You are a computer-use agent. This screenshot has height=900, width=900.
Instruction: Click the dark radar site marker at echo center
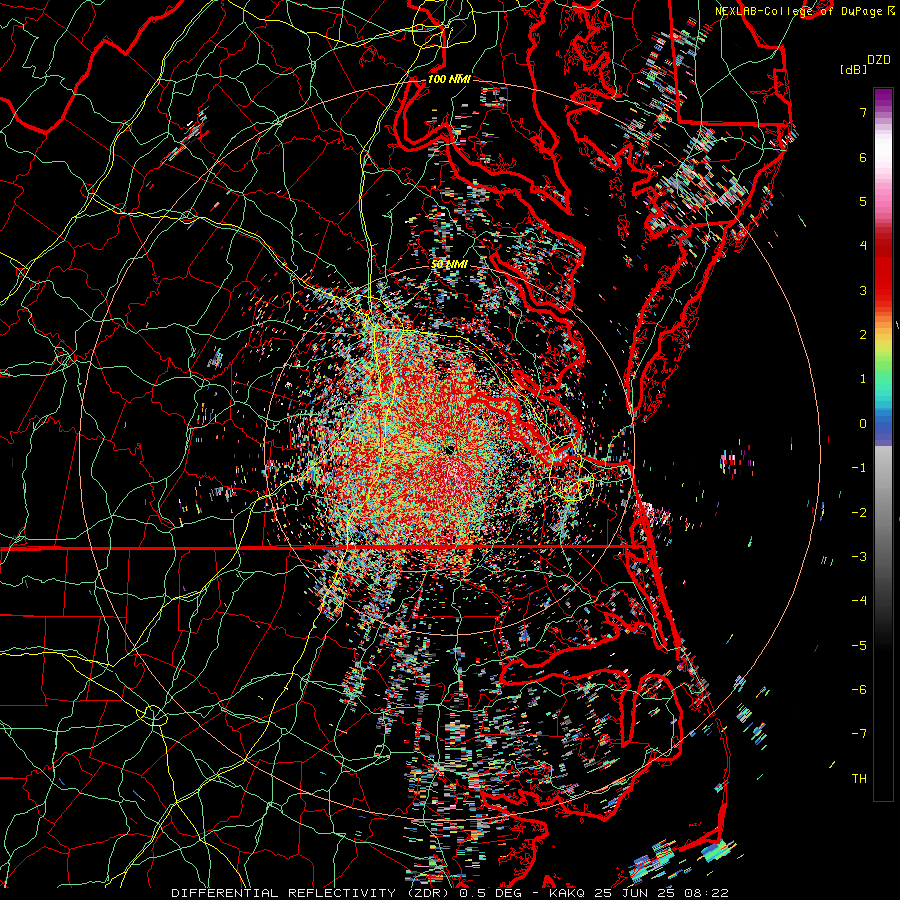point(449,451)
